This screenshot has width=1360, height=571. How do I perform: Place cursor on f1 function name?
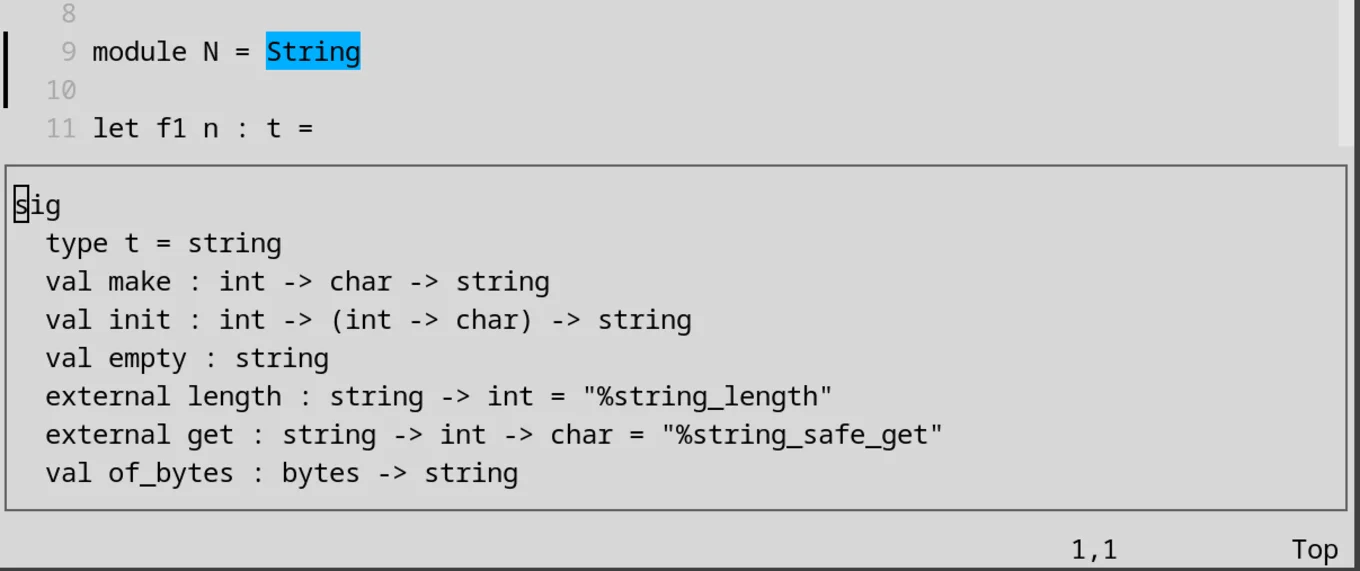[171, 128]
